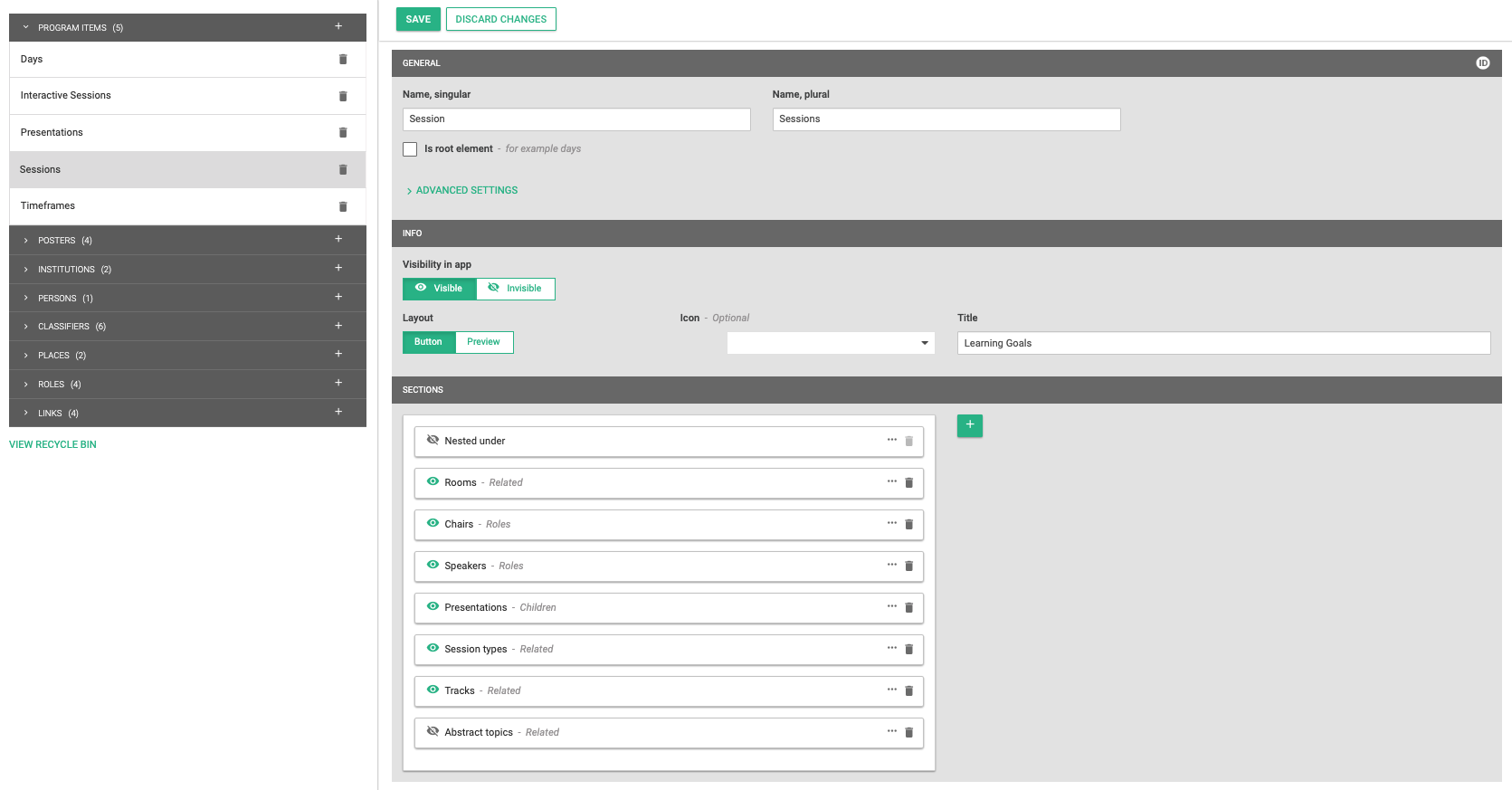Check the Is root element checkbox
This screenshot has height=790, width=1512.
410,149
